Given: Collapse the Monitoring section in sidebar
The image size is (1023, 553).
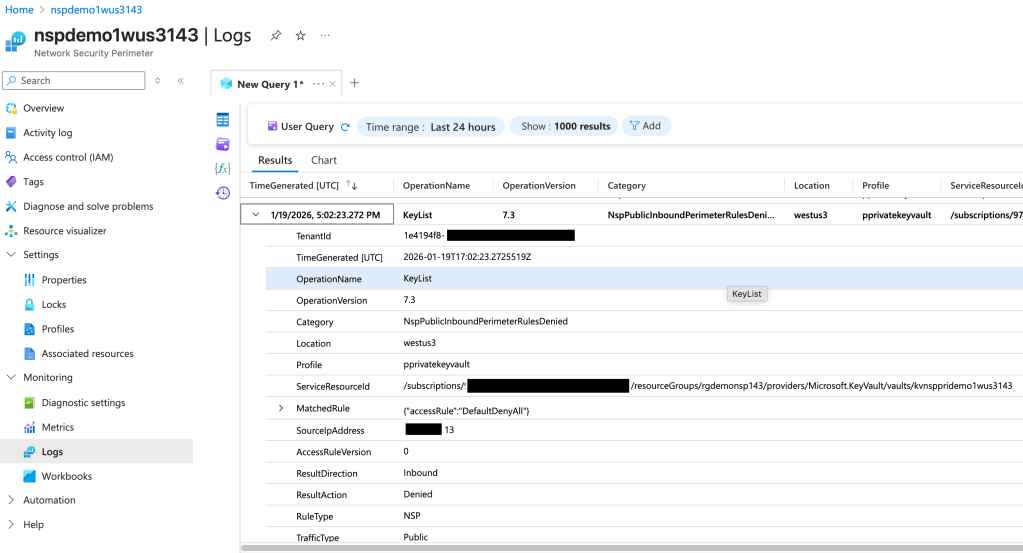Looking at the screenshot, I should (x=12, y=378).
